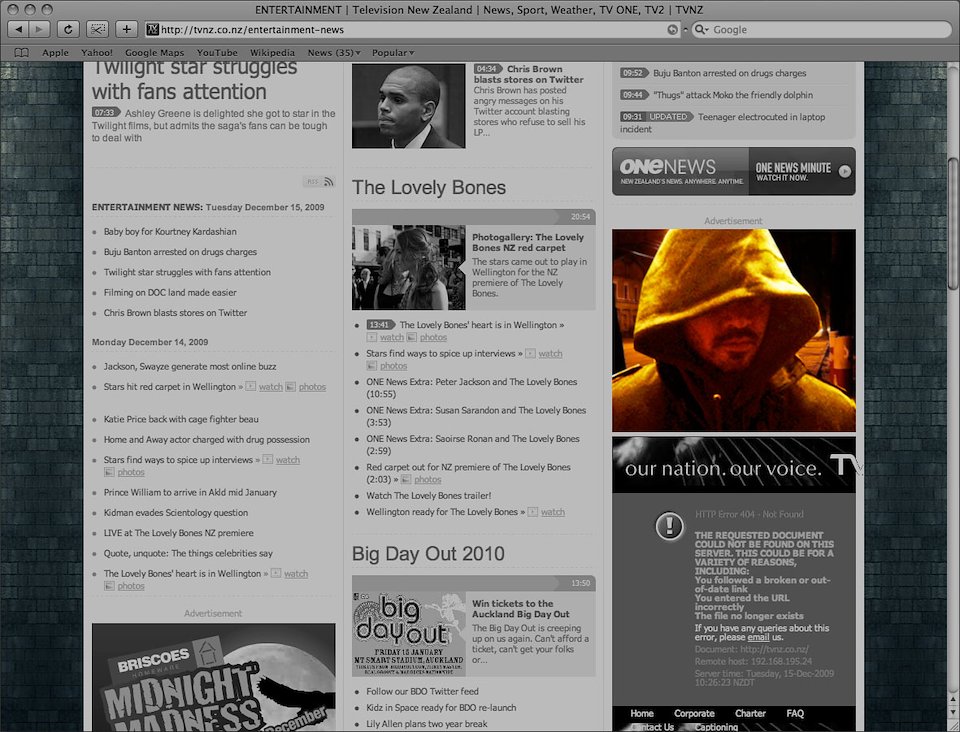Click the vertical scrollbar thumb
960x732 pixels.
coord(953,224)
